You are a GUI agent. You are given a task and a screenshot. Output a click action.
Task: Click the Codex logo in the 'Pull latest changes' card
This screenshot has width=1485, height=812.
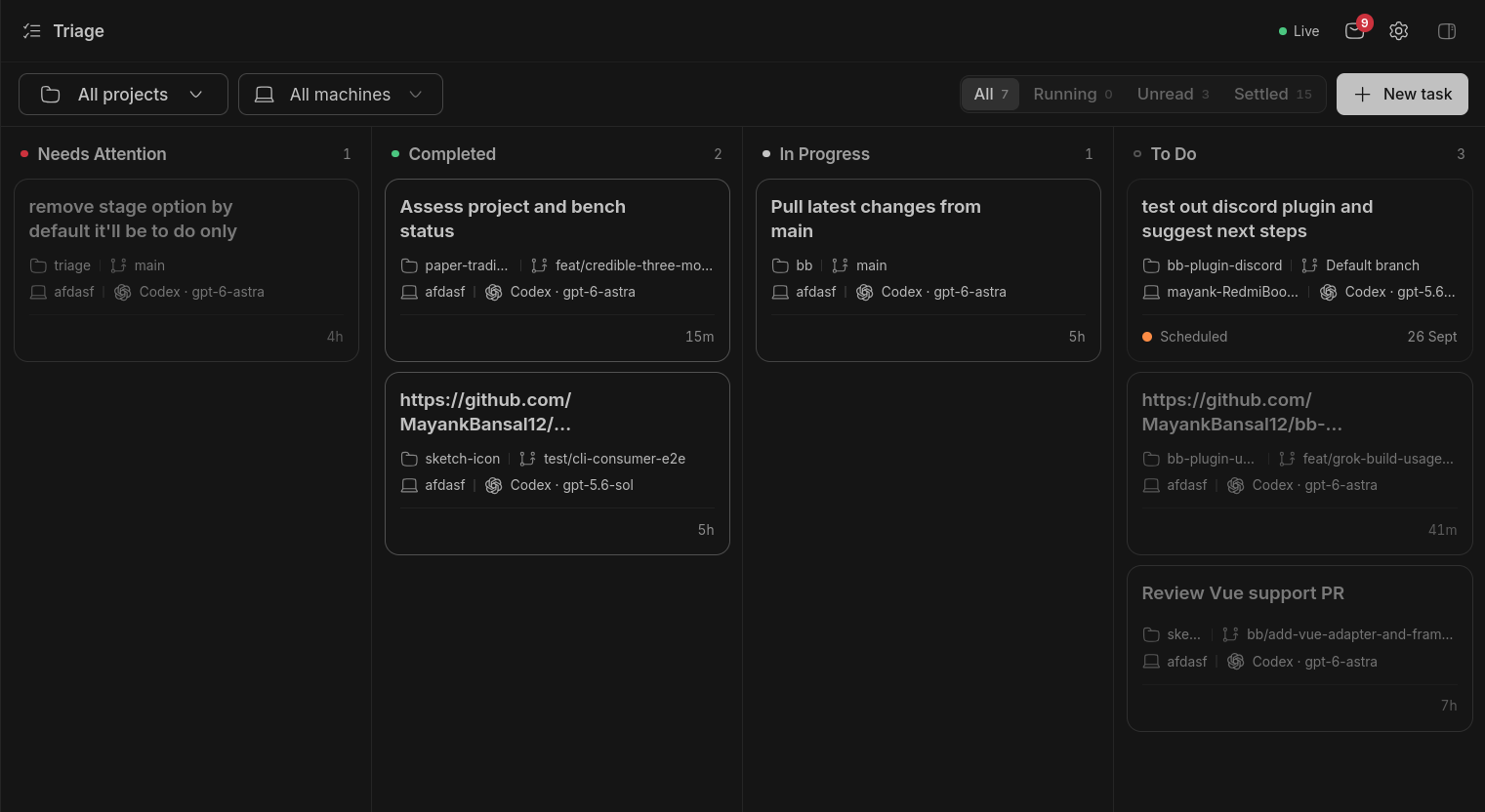(x=865, y=292)
